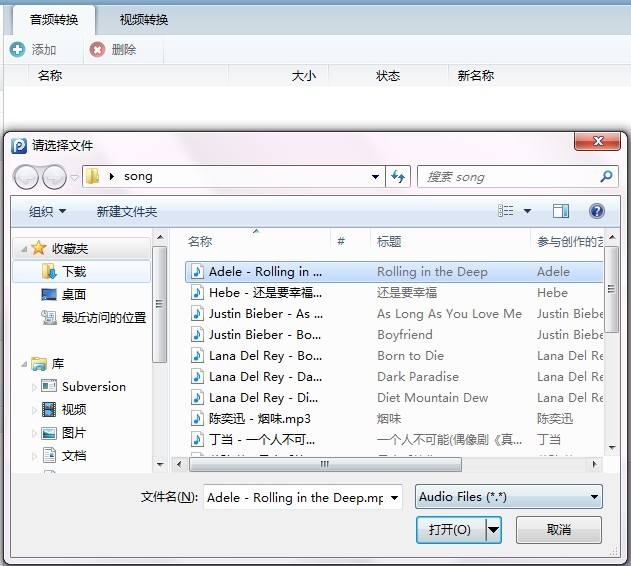Click the music icon of 丁当 - 一个人不可...
The width and height of the screenshot is (631, 566).
click(197, 440)
